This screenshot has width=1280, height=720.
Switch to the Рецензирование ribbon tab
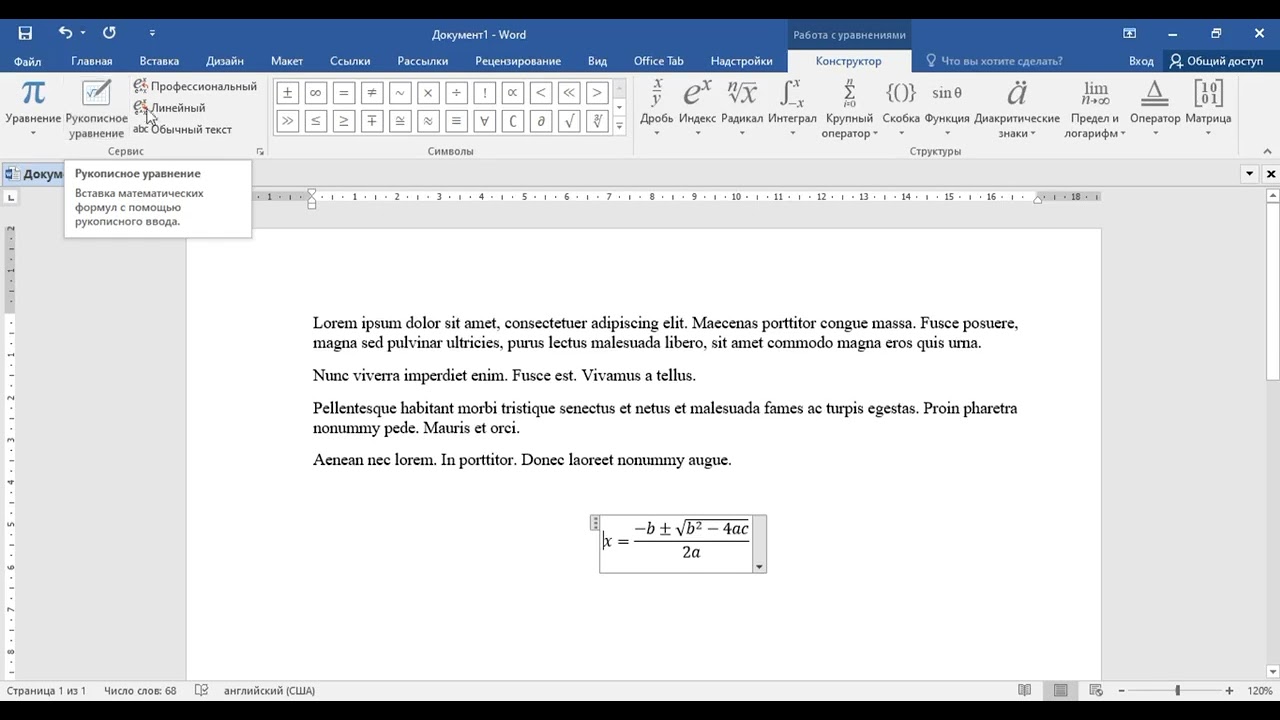click(518, 61)
